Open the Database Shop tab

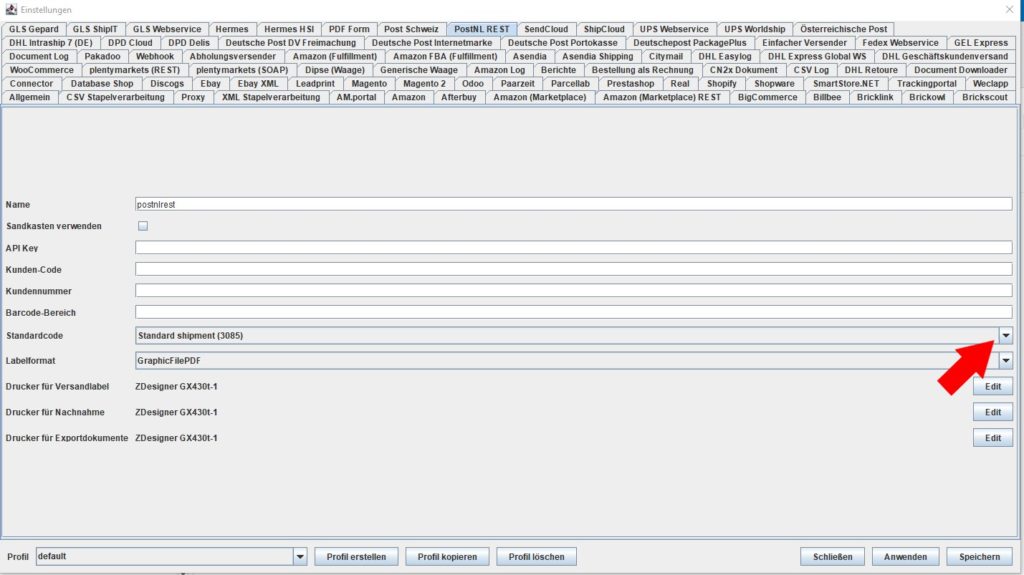[x=102, y=84]
